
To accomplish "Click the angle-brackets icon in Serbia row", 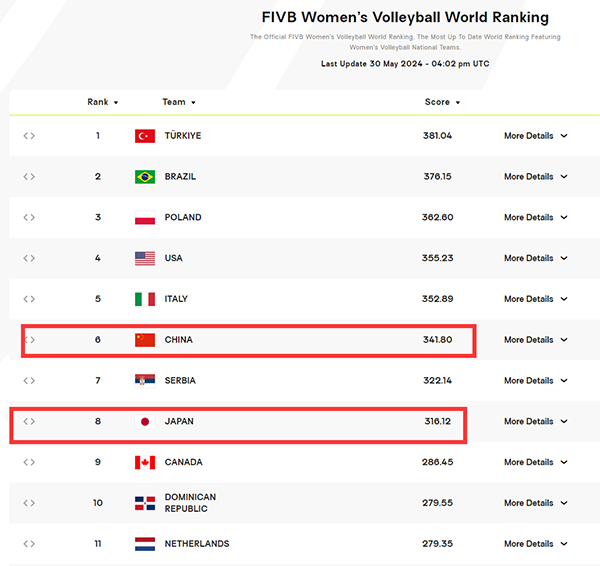I will tap(29, 380).
